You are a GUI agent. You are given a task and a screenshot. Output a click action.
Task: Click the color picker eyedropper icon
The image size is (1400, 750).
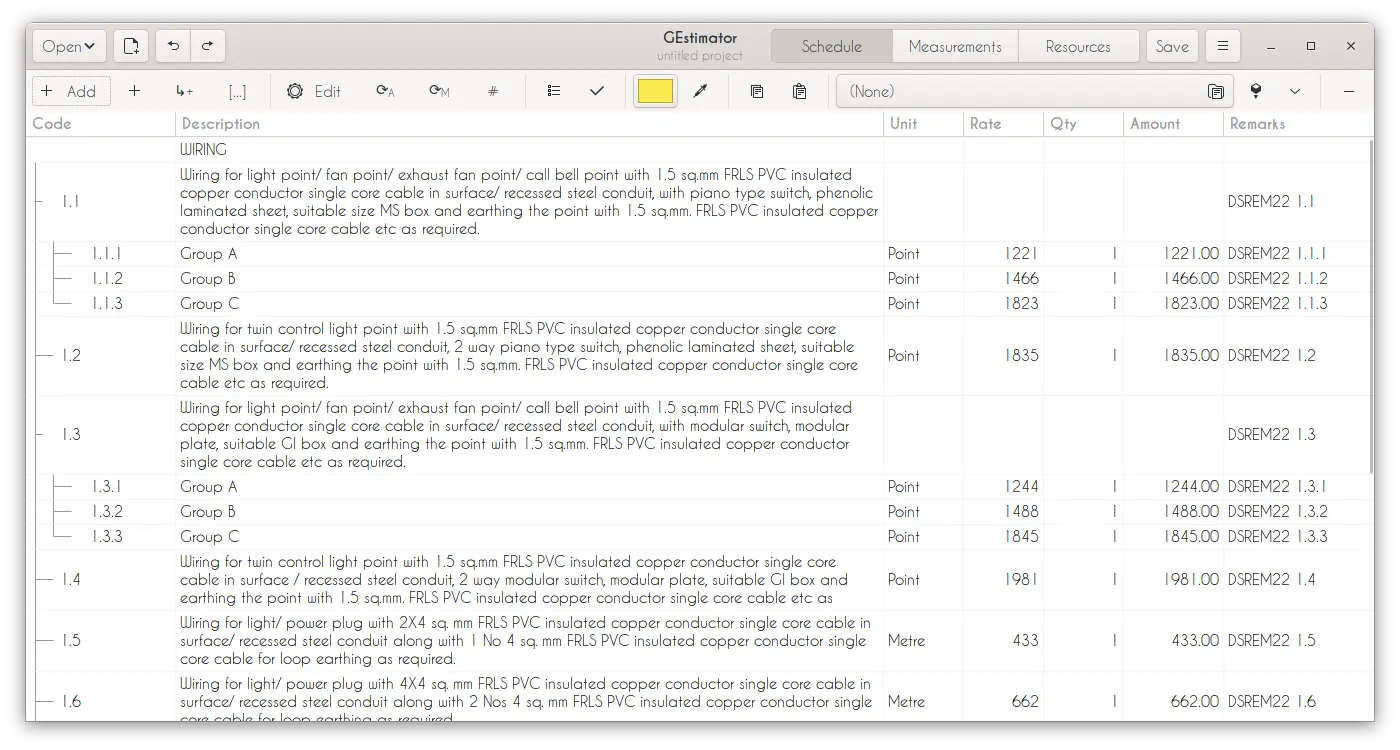700,91
